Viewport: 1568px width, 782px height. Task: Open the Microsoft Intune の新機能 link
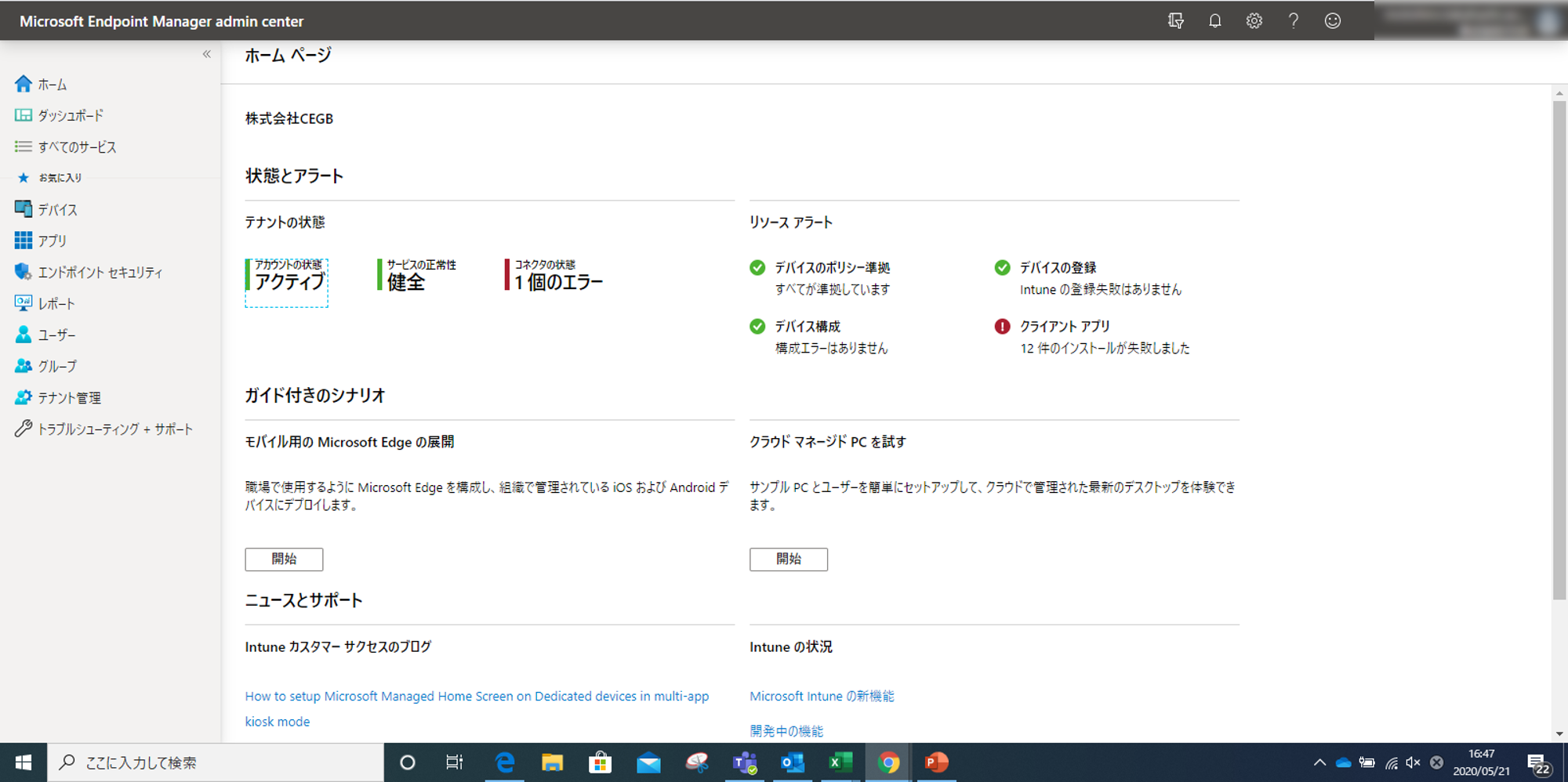pyautogui.click(x=822, y=696)
